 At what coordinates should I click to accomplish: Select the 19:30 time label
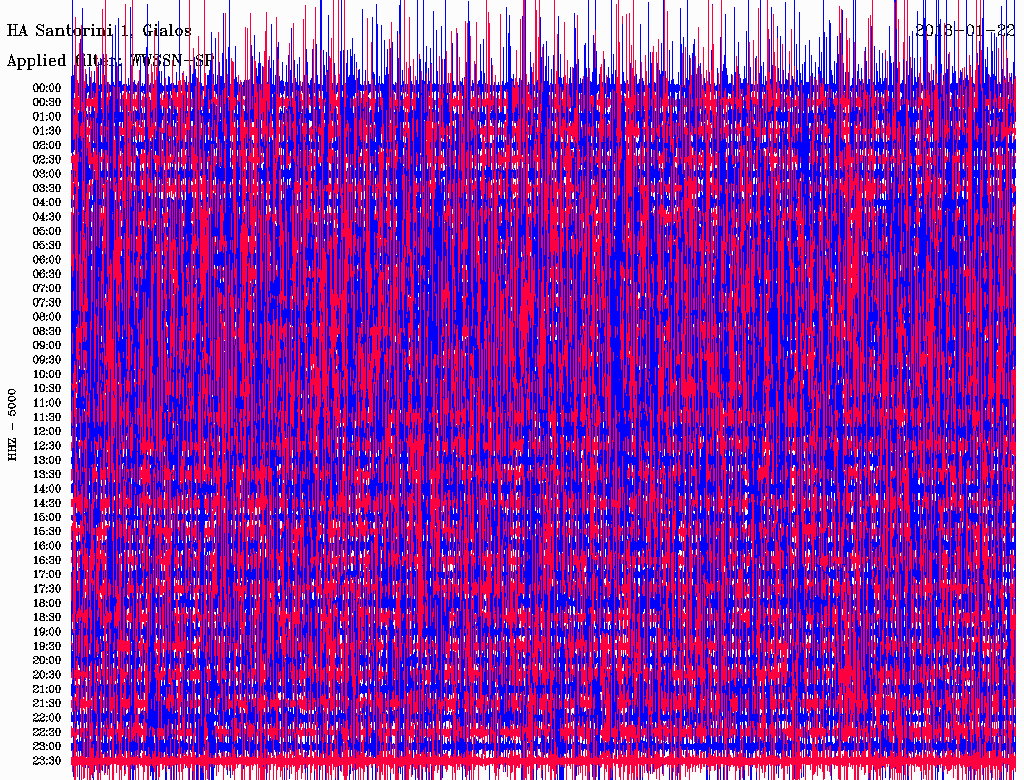47,646
